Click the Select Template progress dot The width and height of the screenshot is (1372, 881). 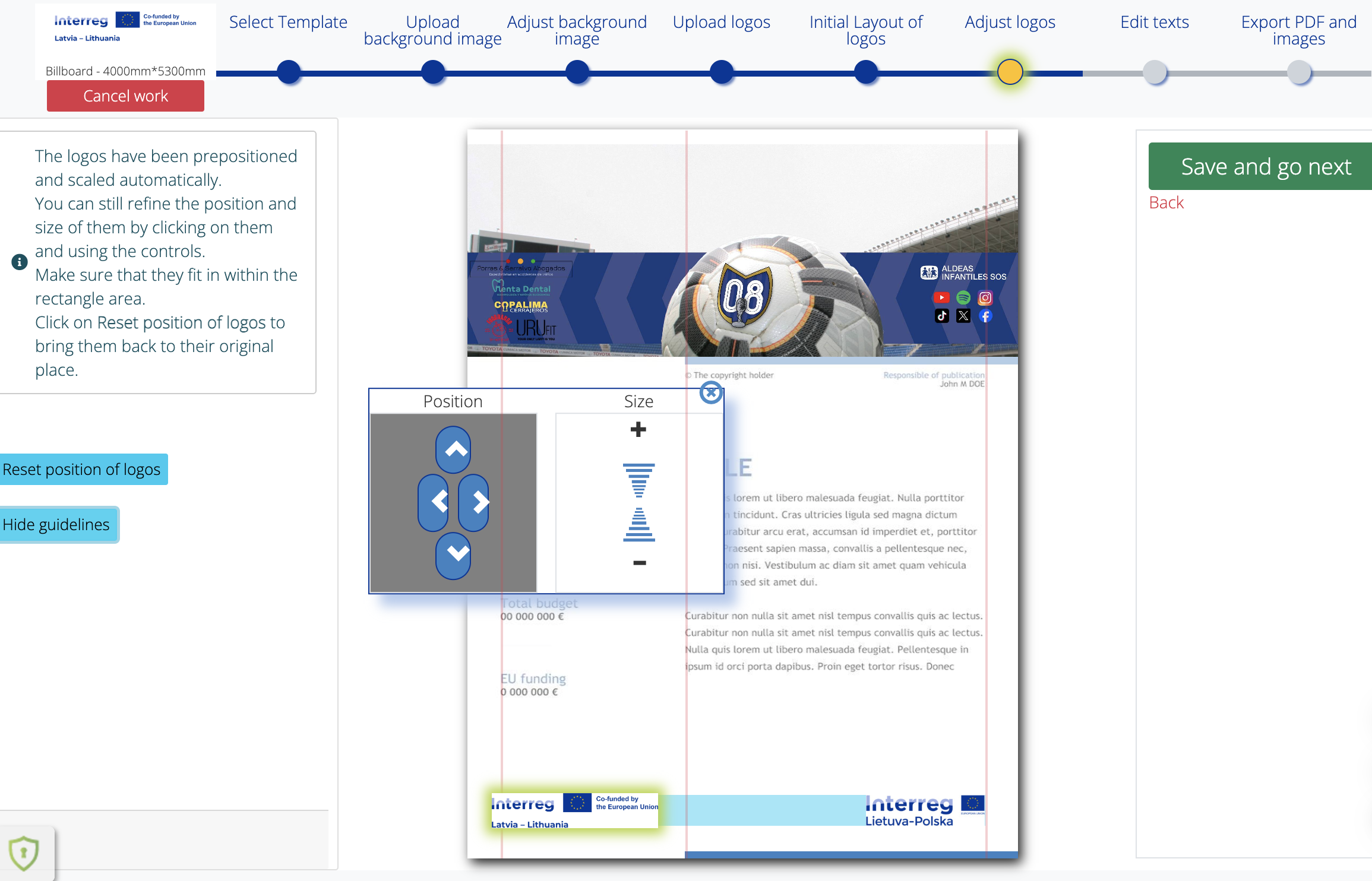[289, 72]
